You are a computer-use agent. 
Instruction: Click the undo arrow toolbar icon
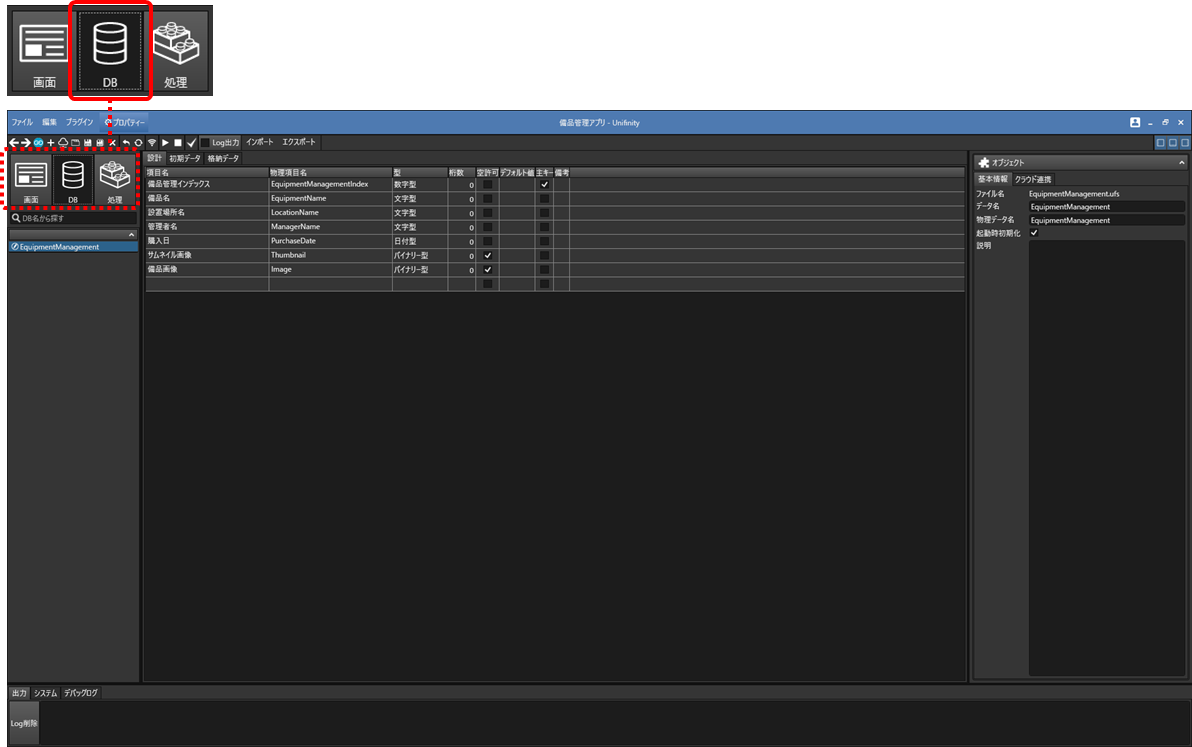pyautogui.click(x=126, y=142)
